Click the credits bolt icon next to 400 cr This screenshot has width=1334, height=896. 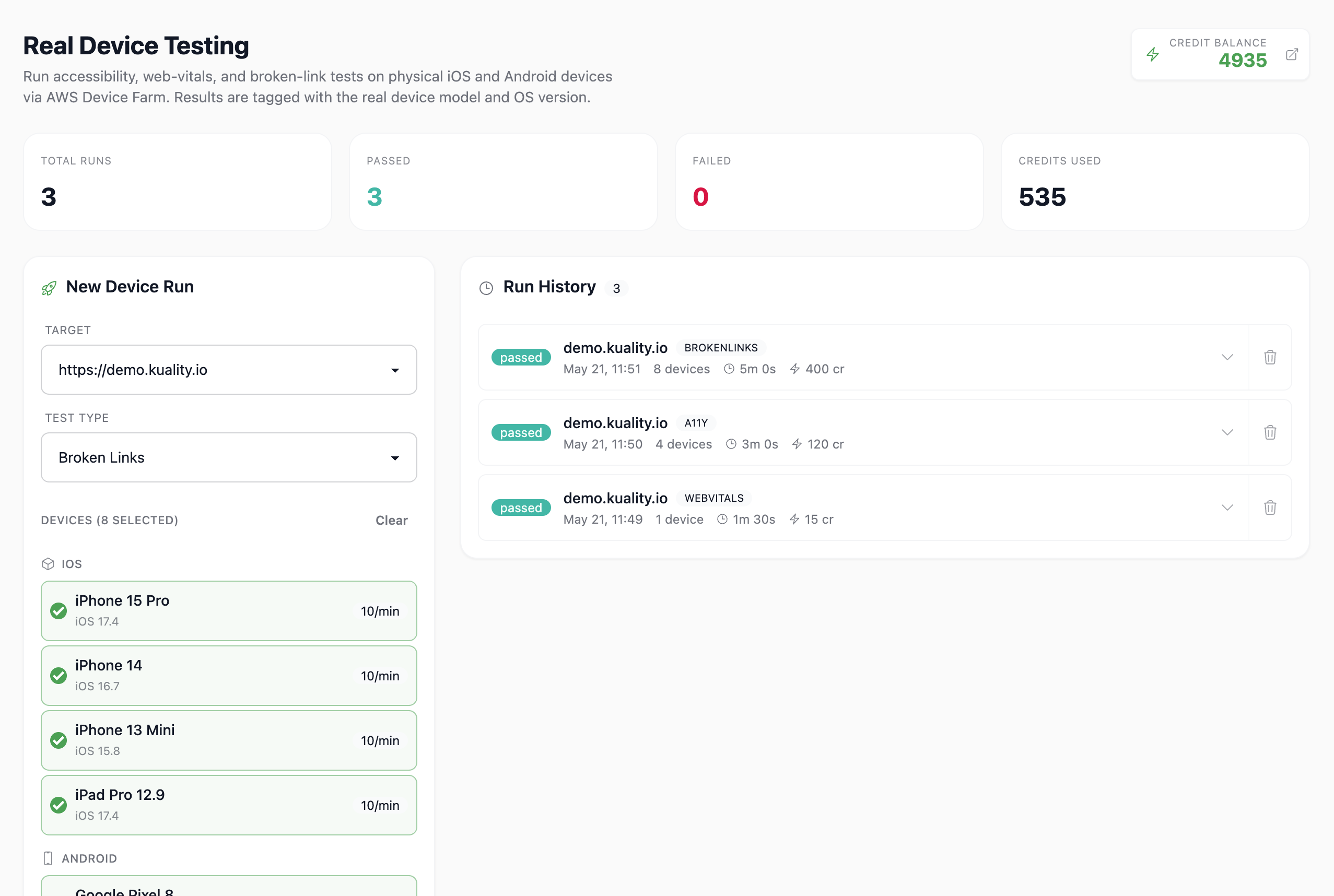click(795, 369)
